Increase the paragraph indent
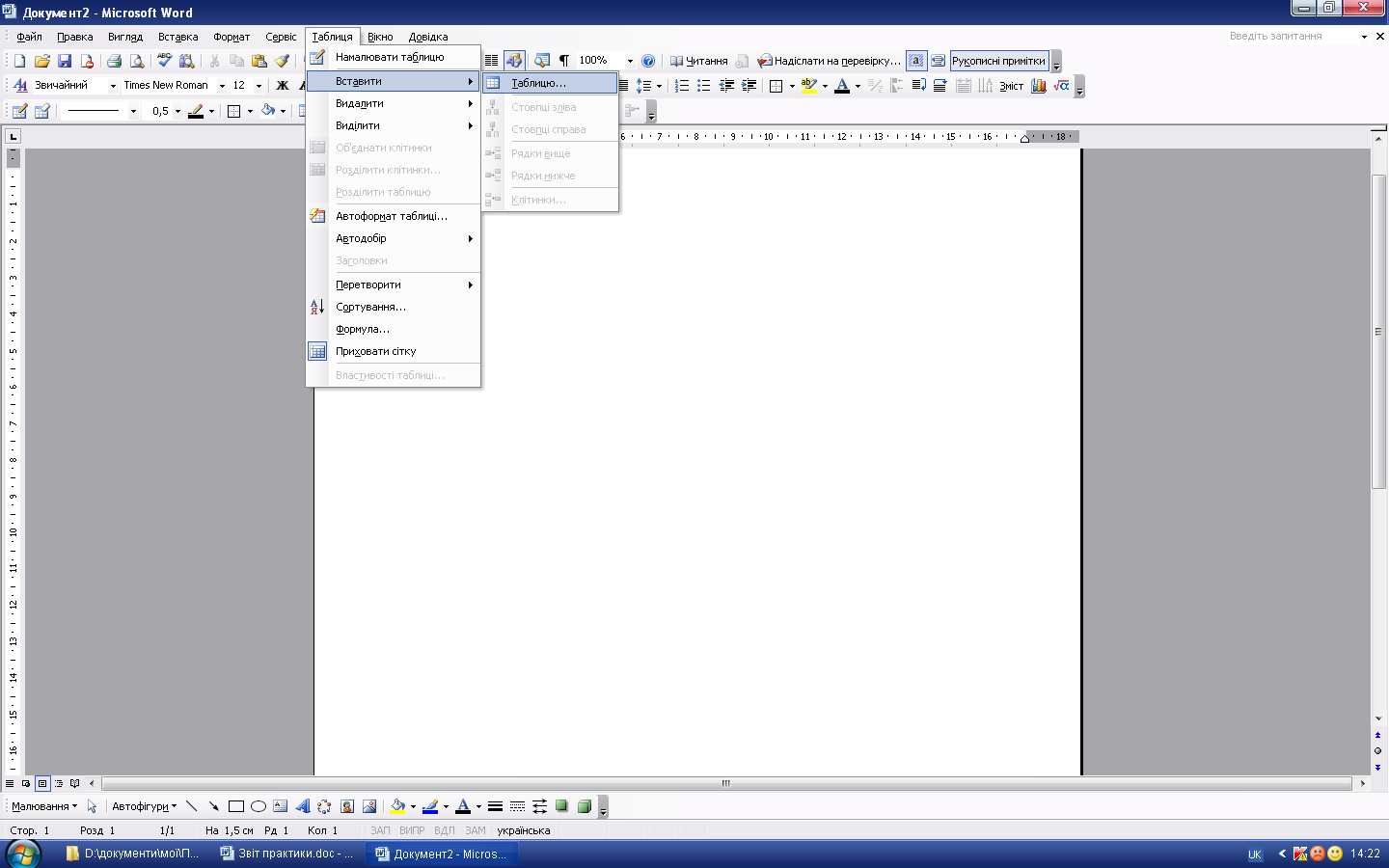 (x=749, y=86)
